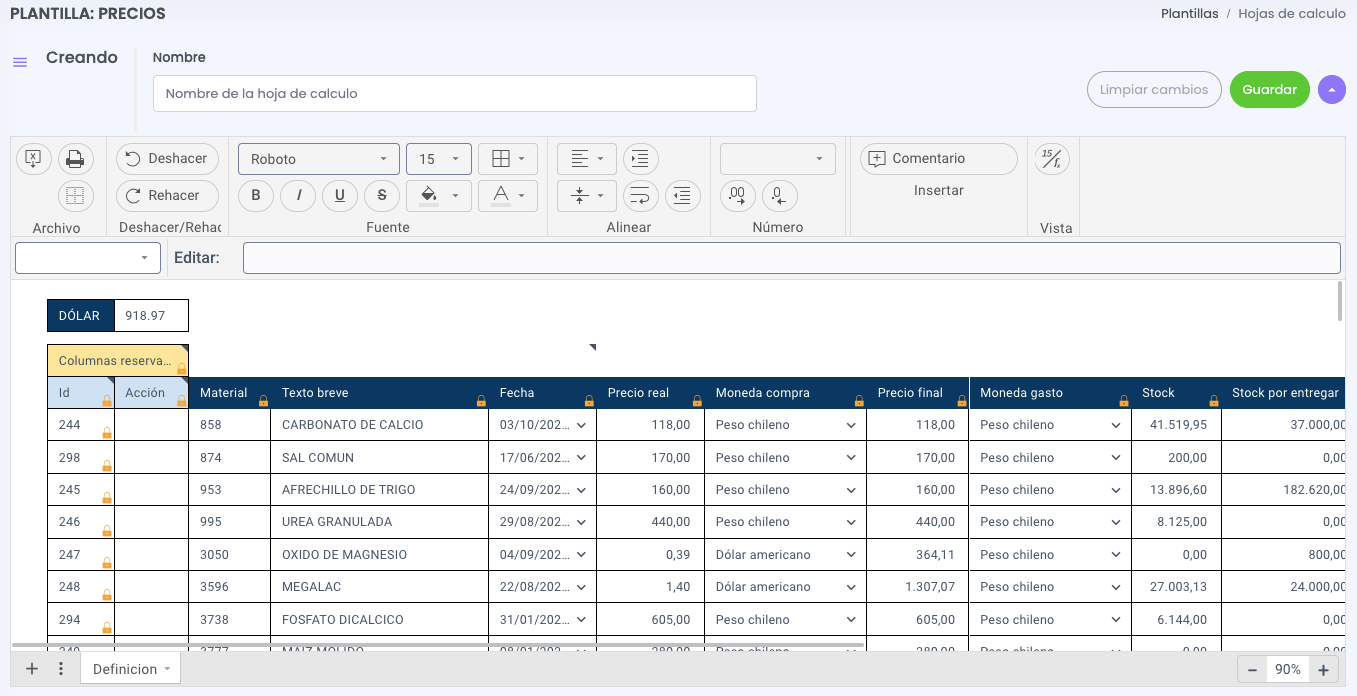Screen dimensions: 1357x696
Task: Click the Comentario insert button
Action: click(x=938, y=159)
